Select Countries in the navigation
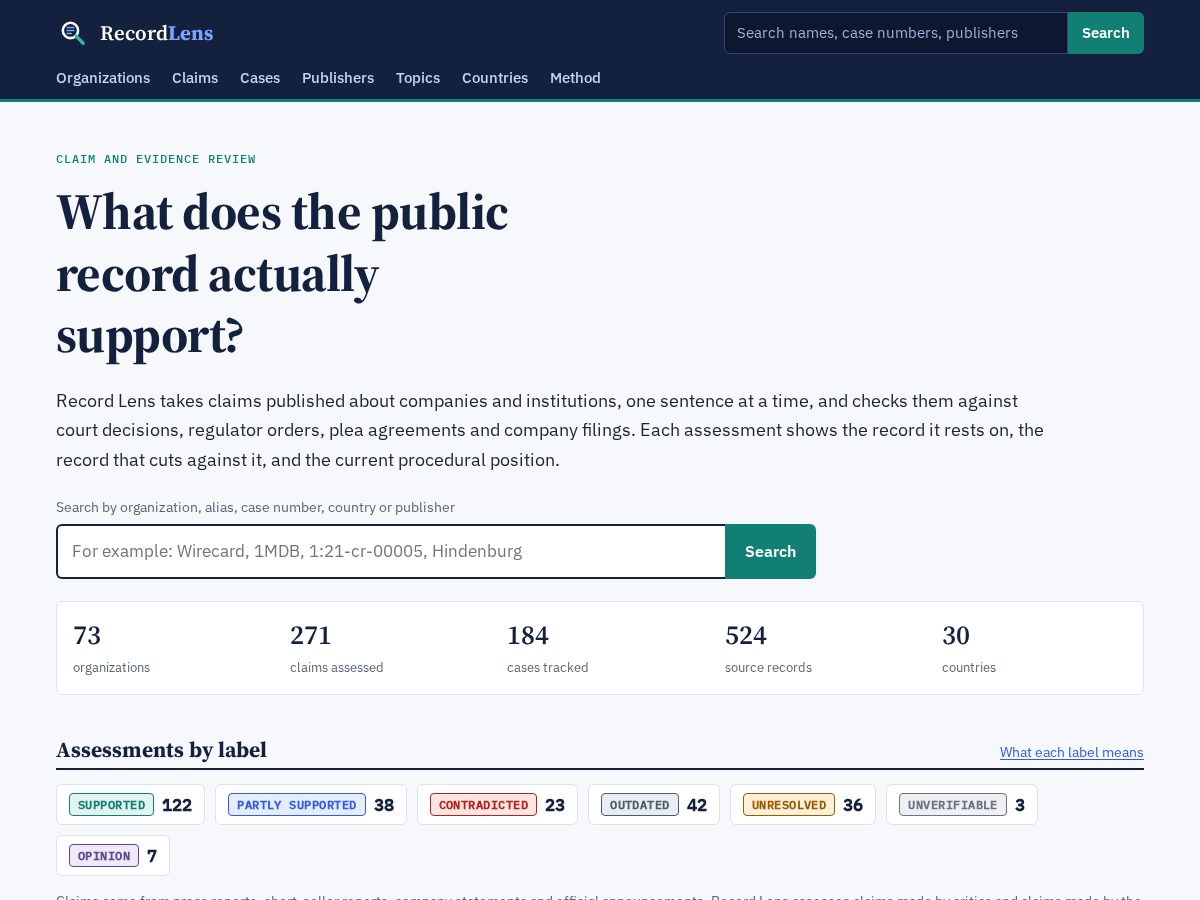This screenshot has width=1200, height=900. (x=495, y=78)
